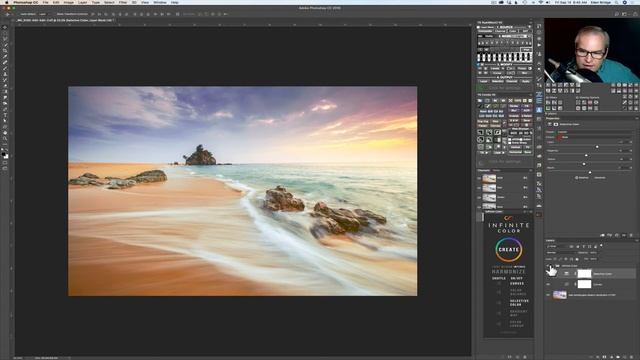Select the Eyedropper tool

(x=5, y=57)
